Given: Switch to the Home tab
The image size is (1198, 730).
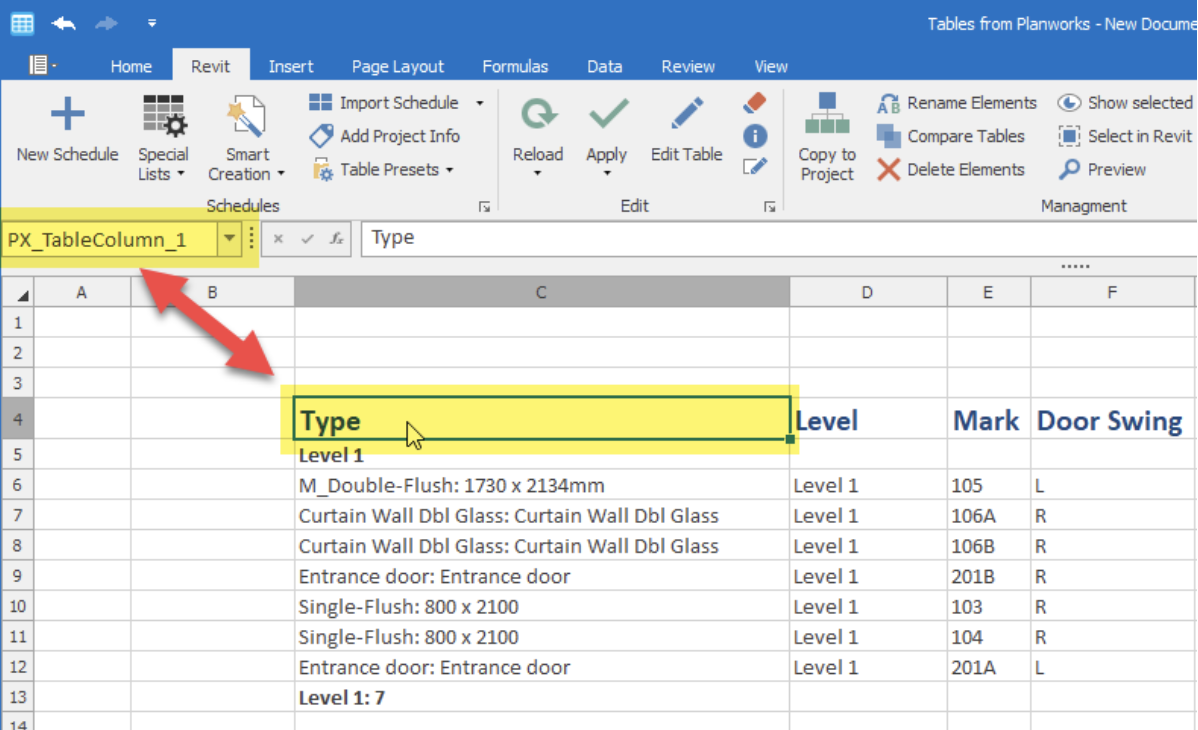Looking at the screenshot, I should pyautogui.click(x=131, y=67).
